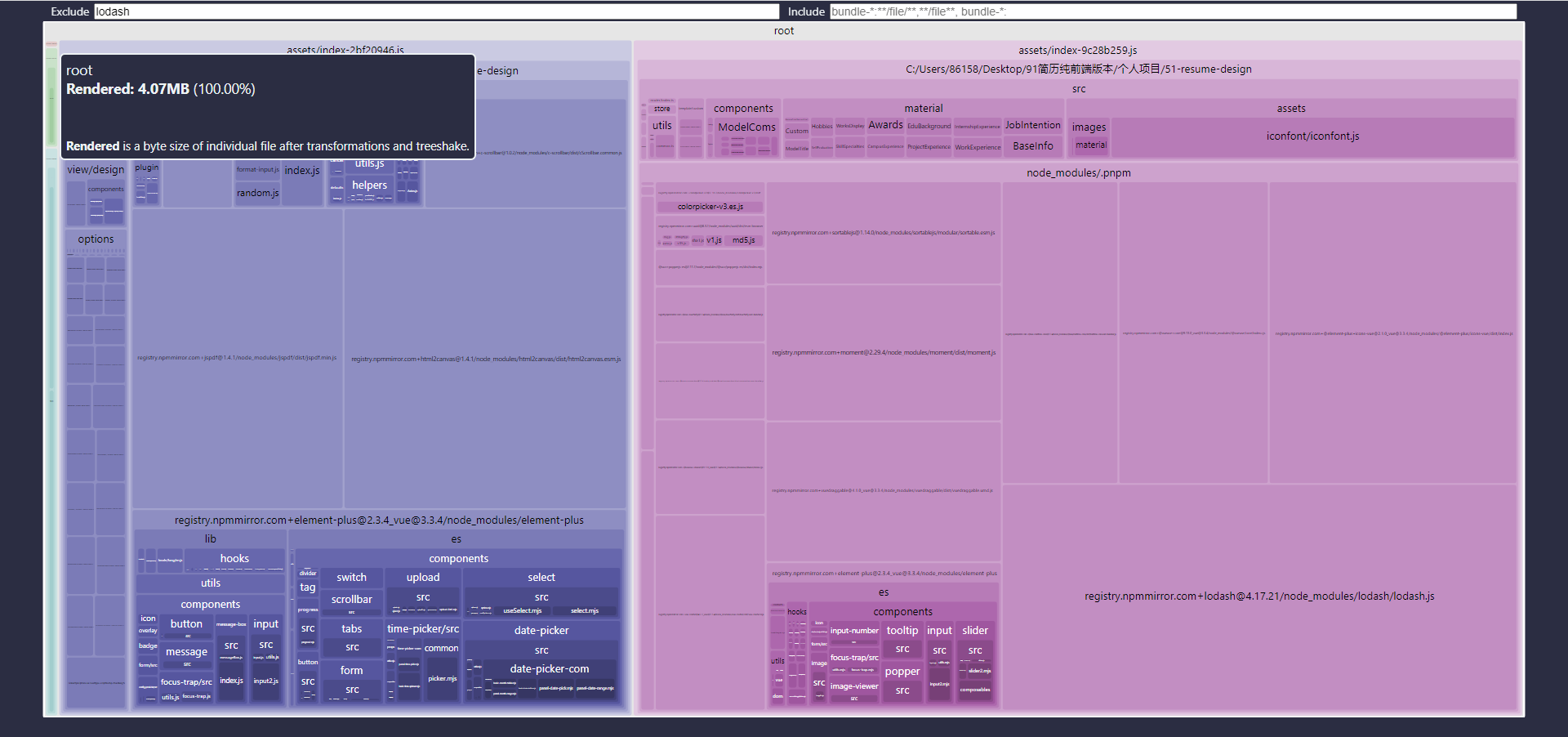This screenshot has width=1568, height=737.
Task: Select the tag component block
Action: click(x=307, y=587)
